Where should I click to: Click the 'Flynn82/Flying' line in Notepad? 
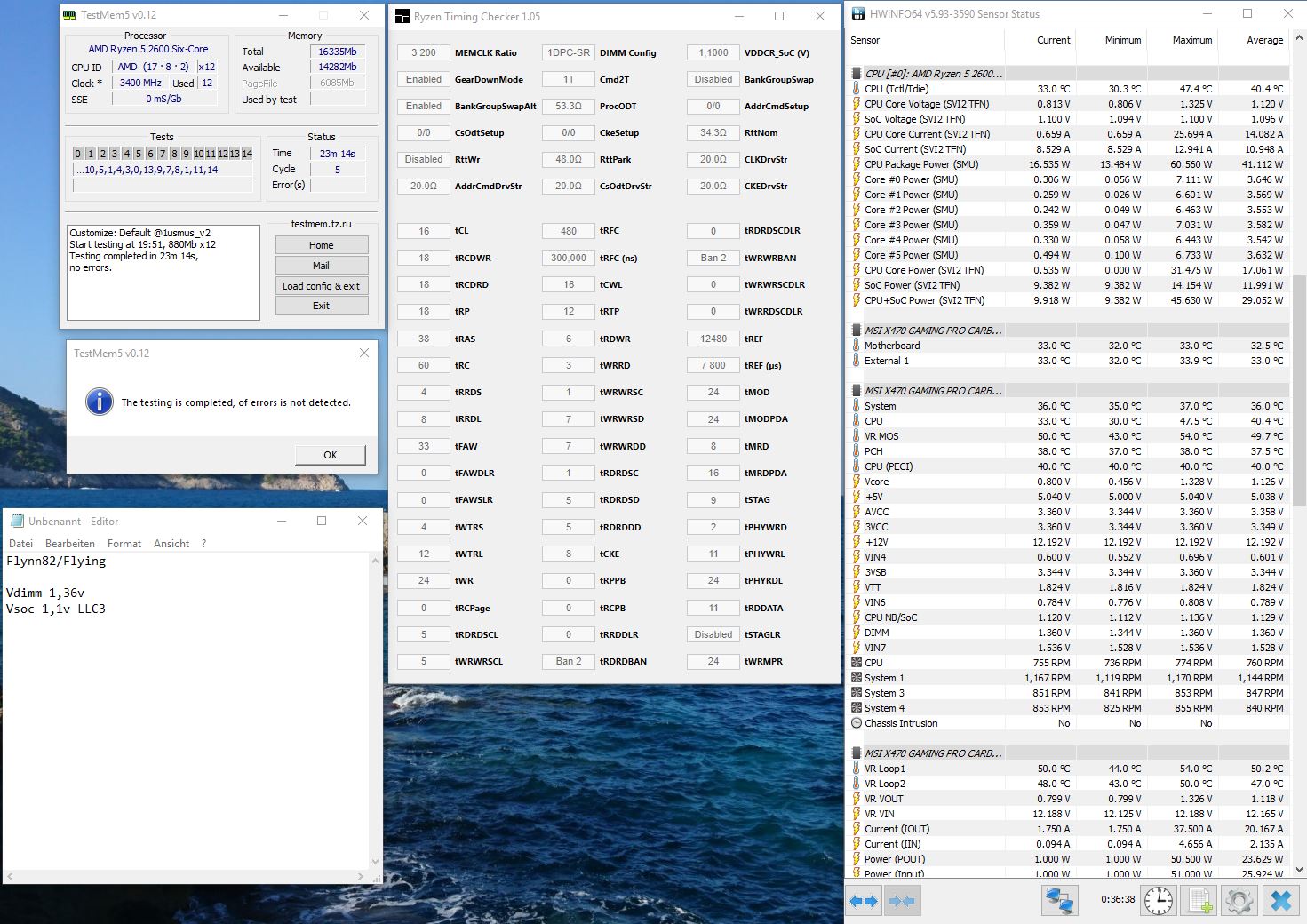pyautogui.click(x=56, y=561)
